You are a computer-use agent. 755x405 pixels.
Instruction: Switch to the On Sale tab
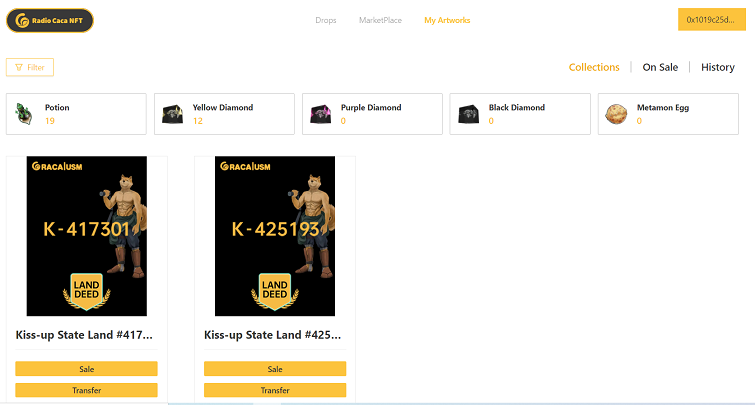660,67
